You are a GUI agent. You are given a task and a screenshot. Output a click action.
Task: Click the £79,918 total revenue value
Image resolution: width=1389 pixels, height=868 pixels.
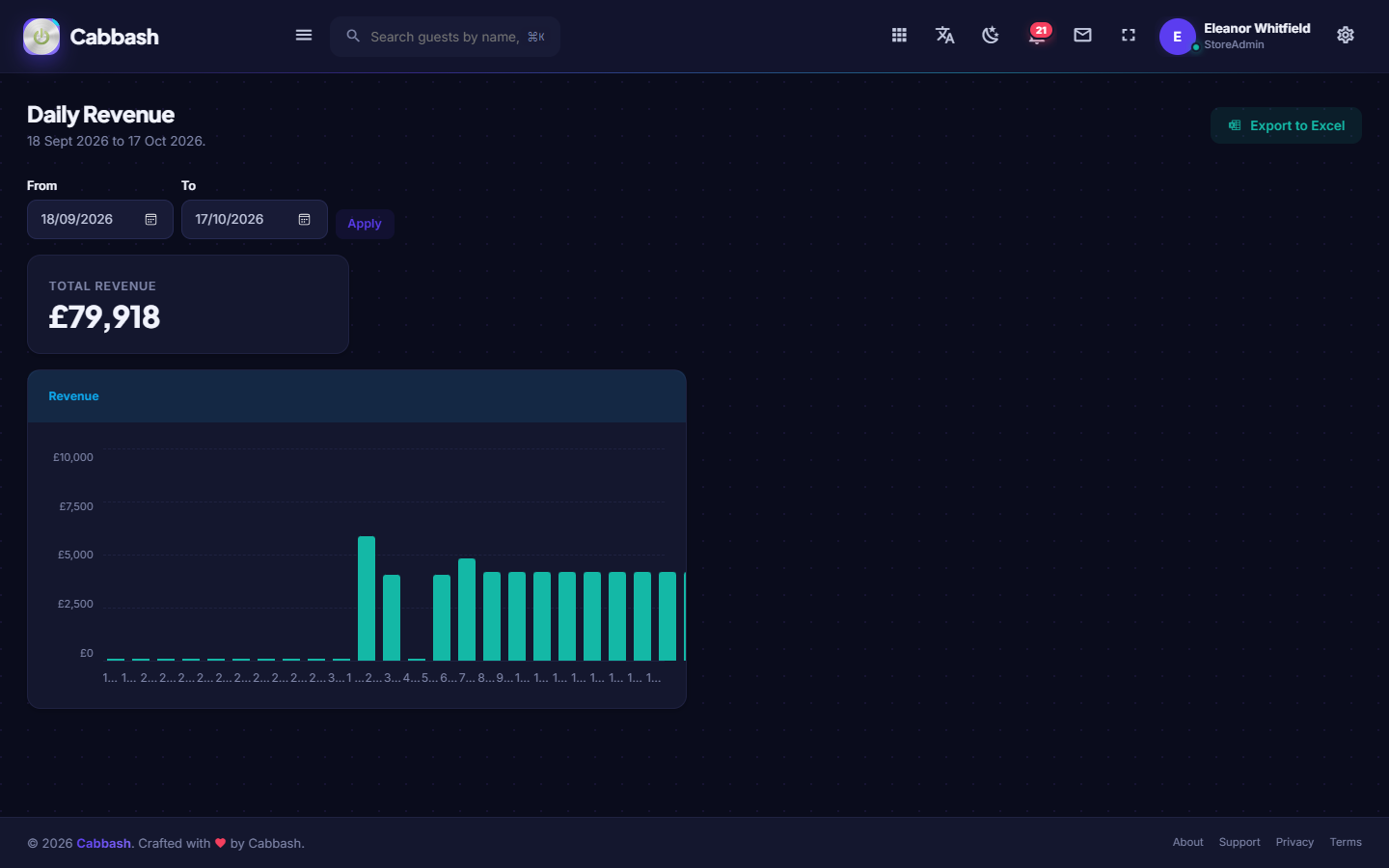tap(104, 317)
